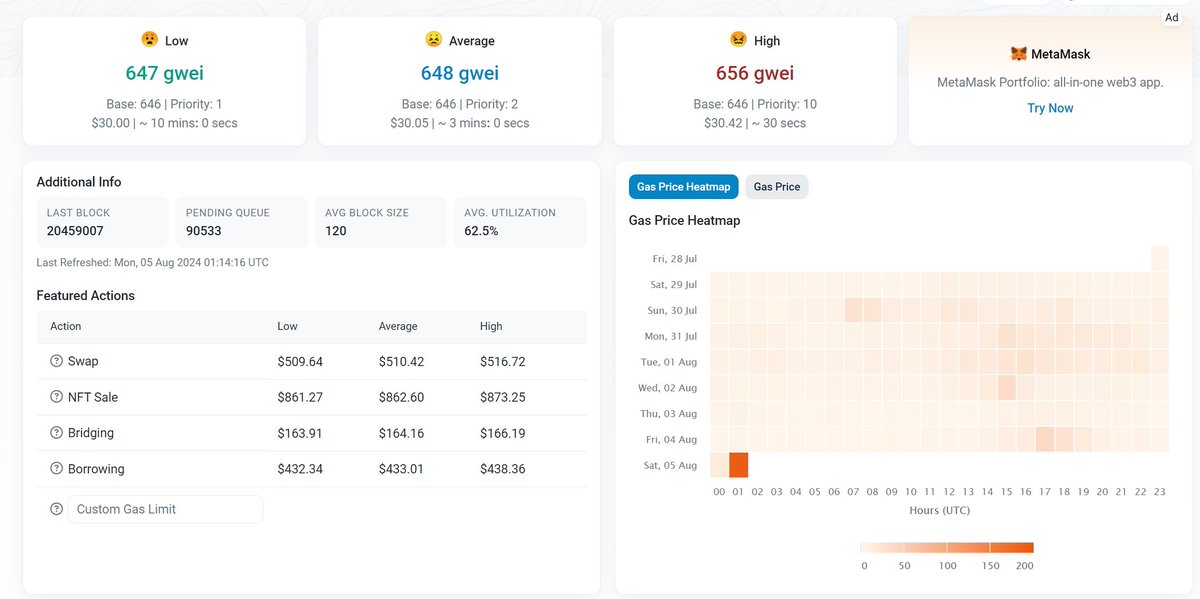
Task: Click the Low card base and priority text
Action: click(x=165, y=104)
